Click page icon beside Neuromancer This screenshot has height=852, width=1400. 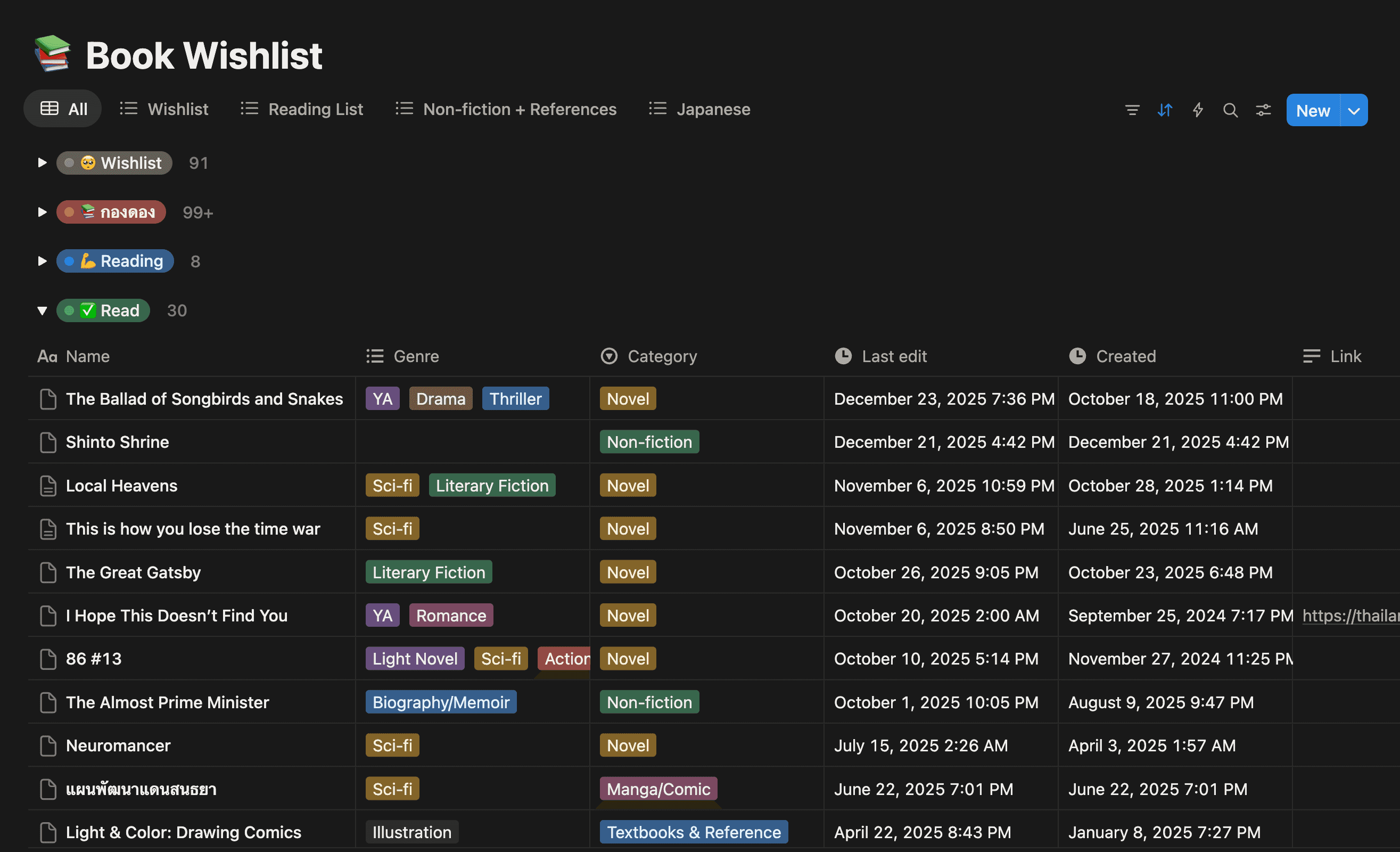click(48, 745)
